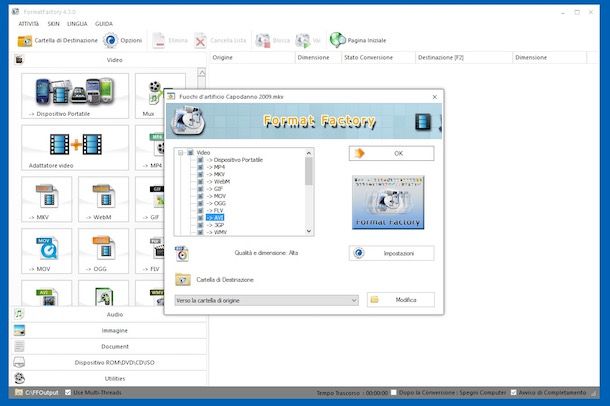Toggle Use Multi-Threads checkbox
Image resolution: width=610 pixels, height=406 pixels.
[x=68, y=392]
